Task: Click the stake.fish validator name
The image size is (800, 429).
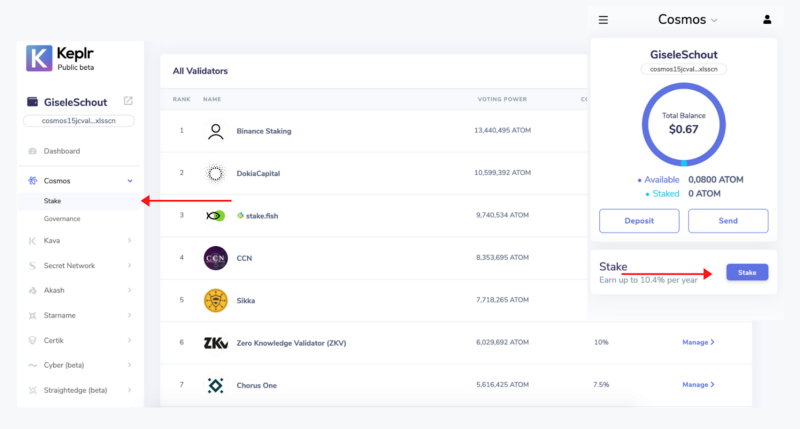Action: (262, 216)
